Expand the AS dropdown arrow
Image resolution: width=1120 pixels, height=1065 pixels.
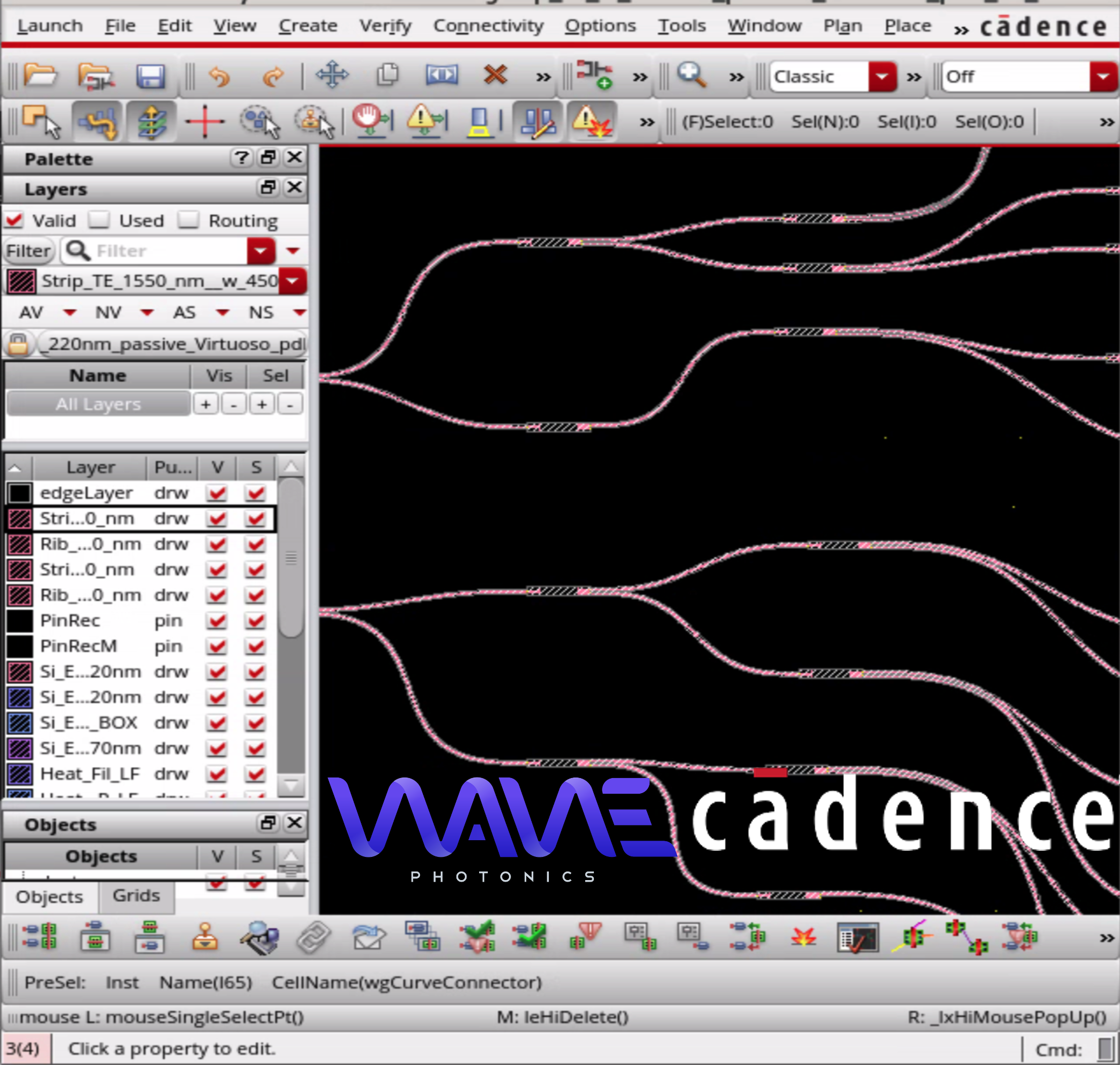click(223, 312)
